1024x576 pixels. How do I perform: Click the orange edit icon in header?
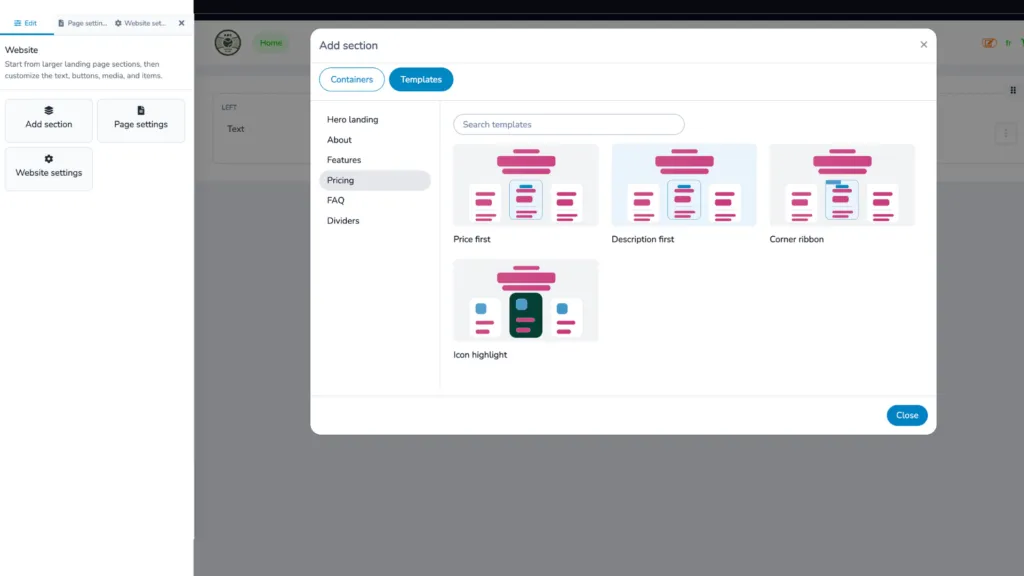pos(989,43)
